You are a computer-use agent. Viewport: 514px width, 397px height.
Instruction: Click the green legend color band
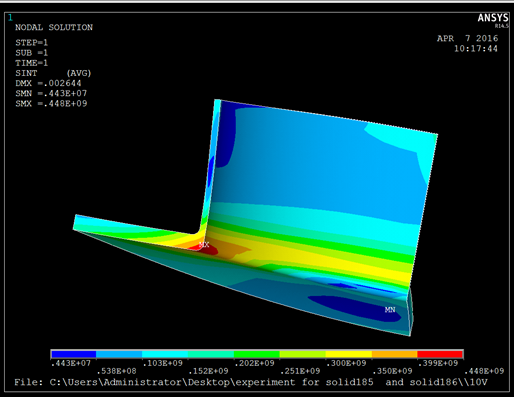click(257, 354)
